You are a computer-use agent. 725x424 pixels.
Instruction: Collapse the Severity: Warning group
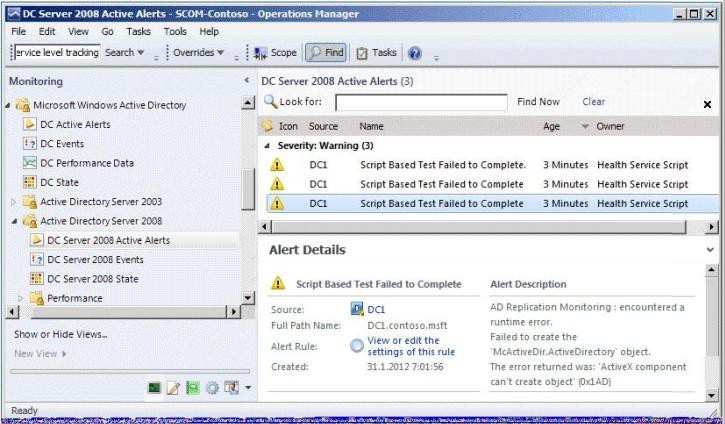tap(267, 146)
